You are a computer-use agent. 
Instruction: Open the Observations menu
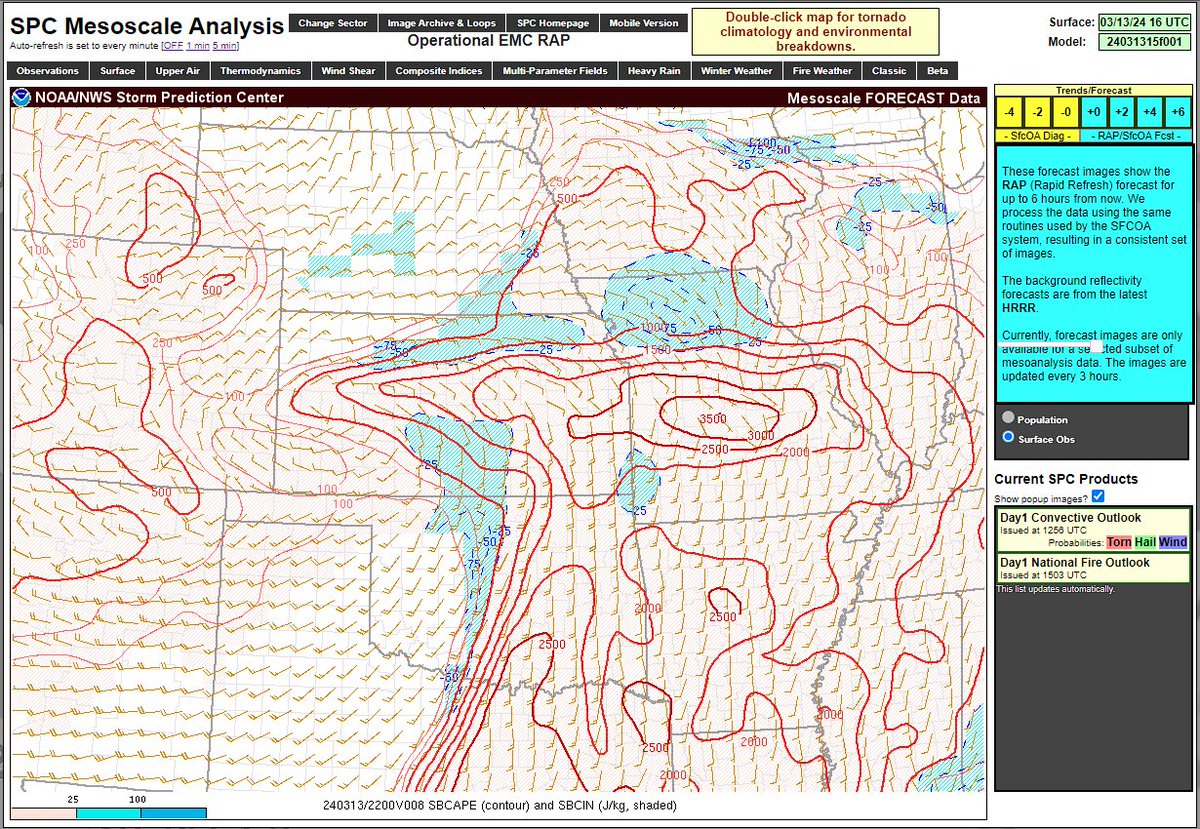pyautogui.click(x=47, y=71)
